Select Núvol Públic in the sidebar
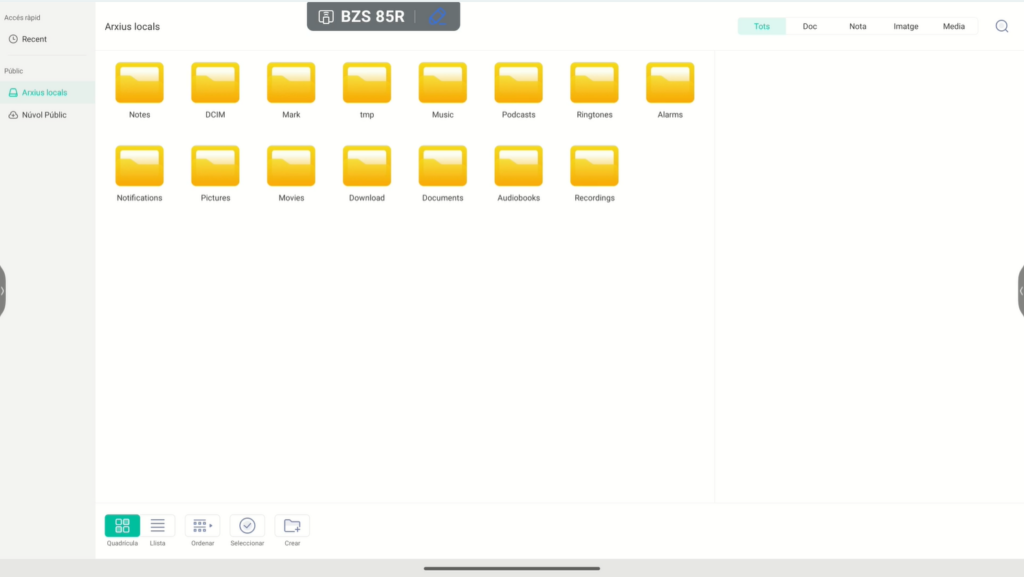This screenshot has width=1024, height=577. pyautogui.click(x=43, y=115)
